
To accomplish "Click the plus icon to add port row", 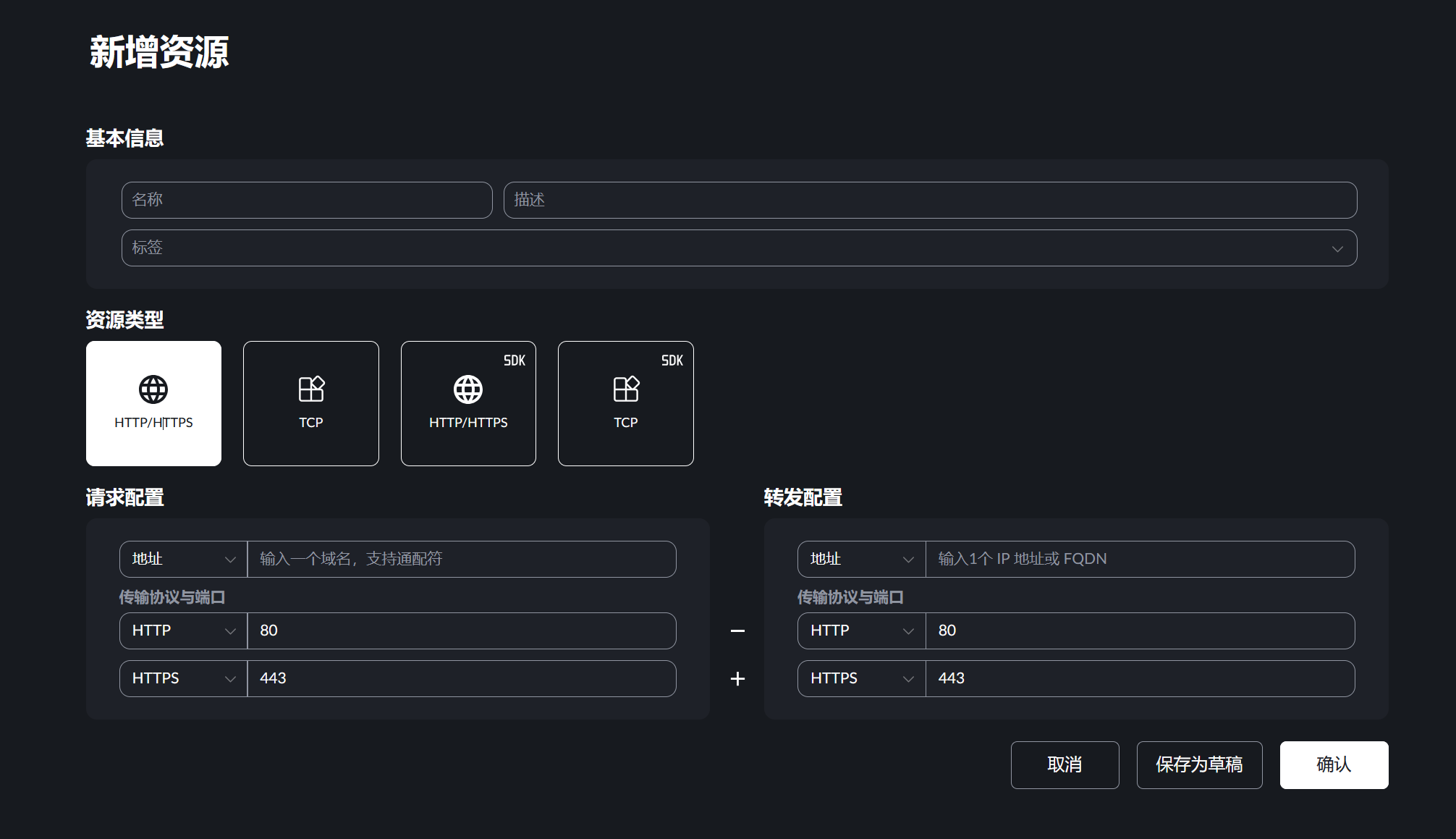I will (x=737, y=679).
